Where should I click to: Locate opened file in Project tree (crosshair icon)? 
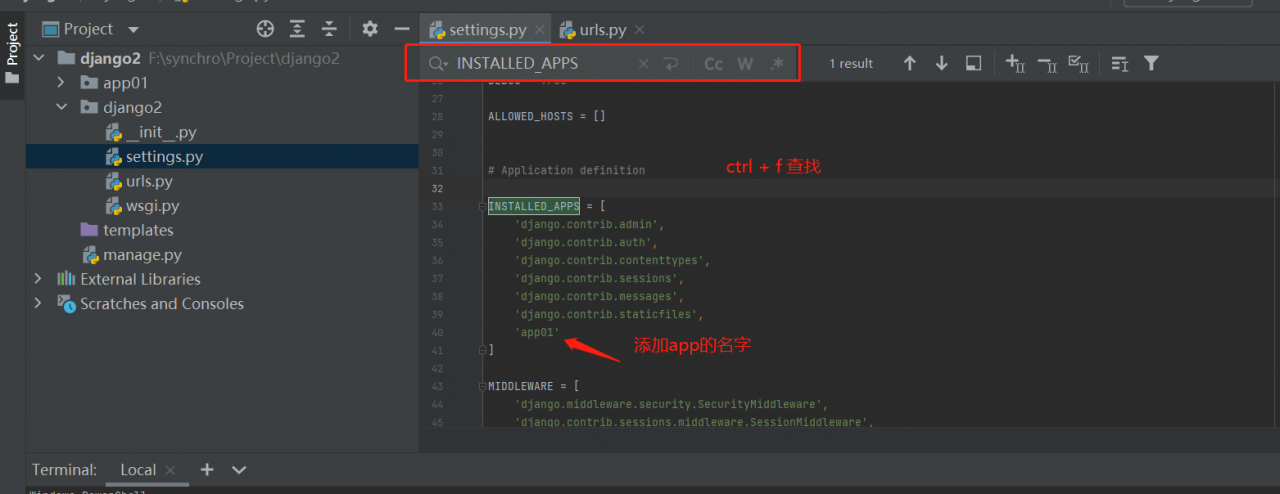[x=265, y=29]
